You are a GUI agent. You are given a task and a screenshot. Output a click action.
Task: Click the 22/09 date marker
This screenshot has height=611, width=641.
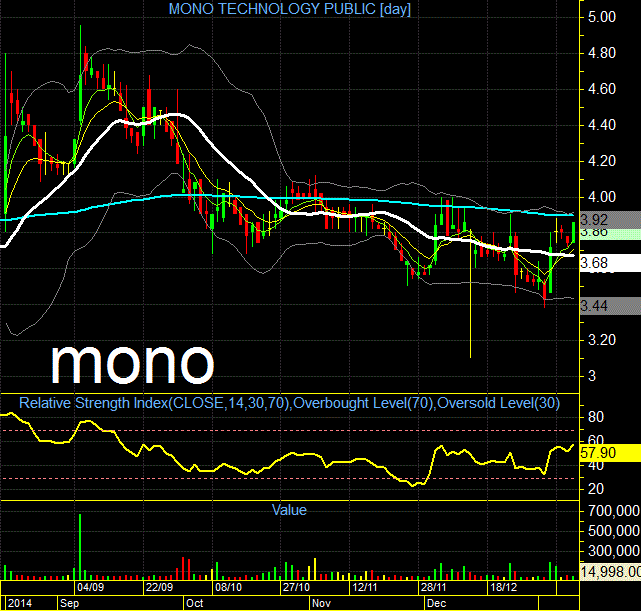[x=159, y=587]
